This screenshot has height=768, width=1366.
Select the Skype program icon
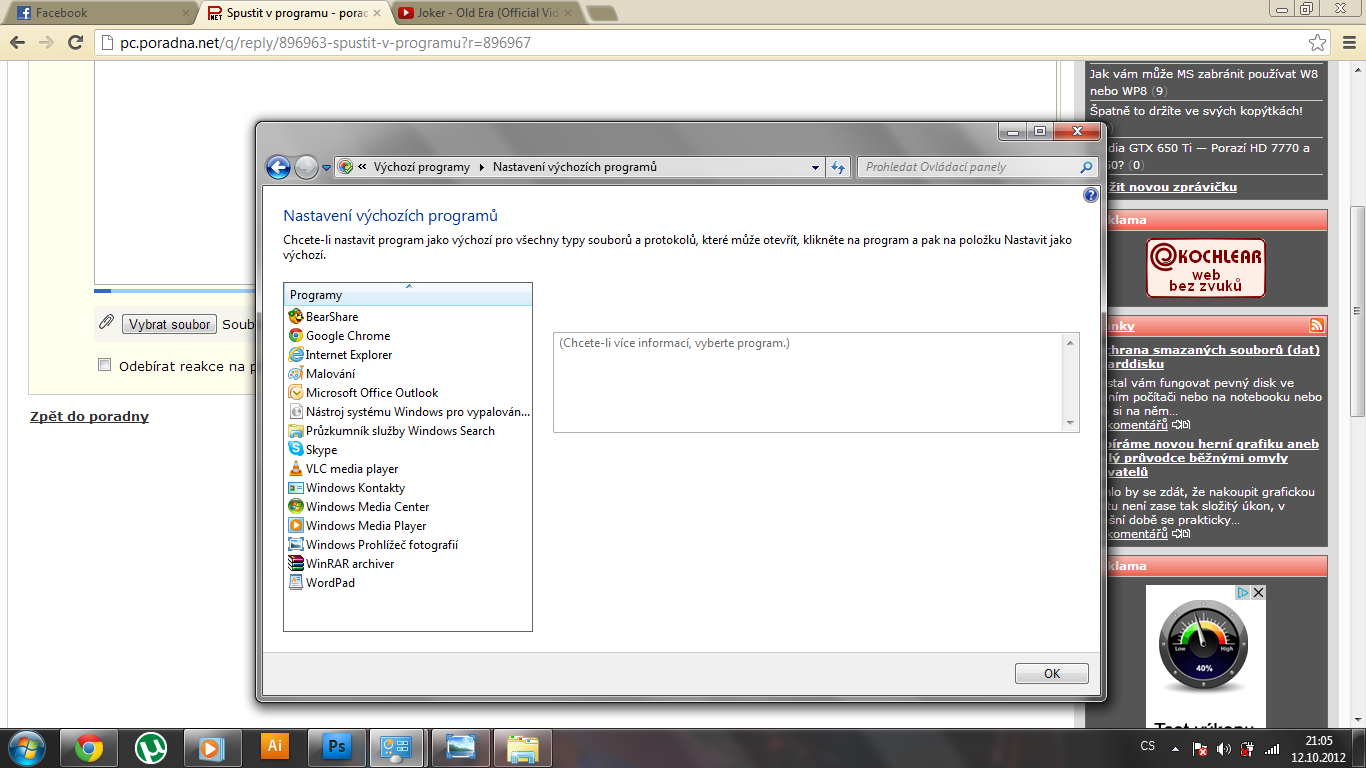pyautogui.click(x=296, y=450)
